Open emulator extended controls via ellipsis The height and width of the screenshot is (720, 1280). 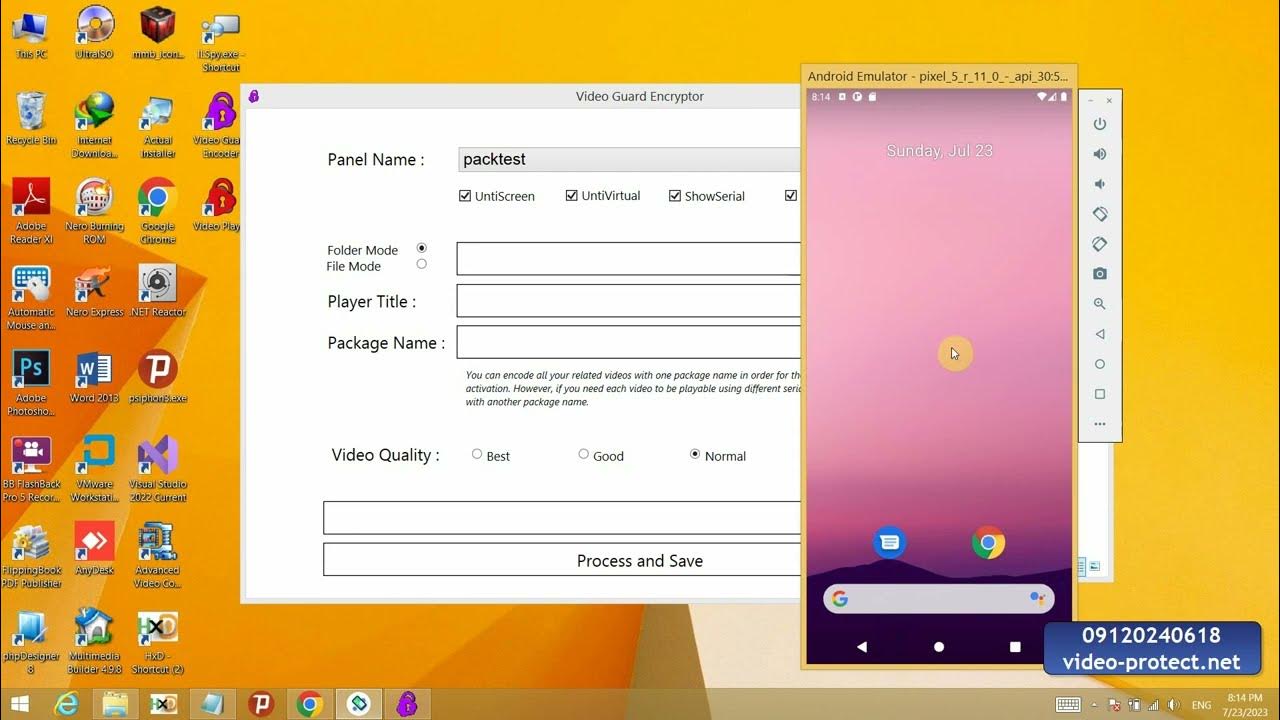point(1099,424)
